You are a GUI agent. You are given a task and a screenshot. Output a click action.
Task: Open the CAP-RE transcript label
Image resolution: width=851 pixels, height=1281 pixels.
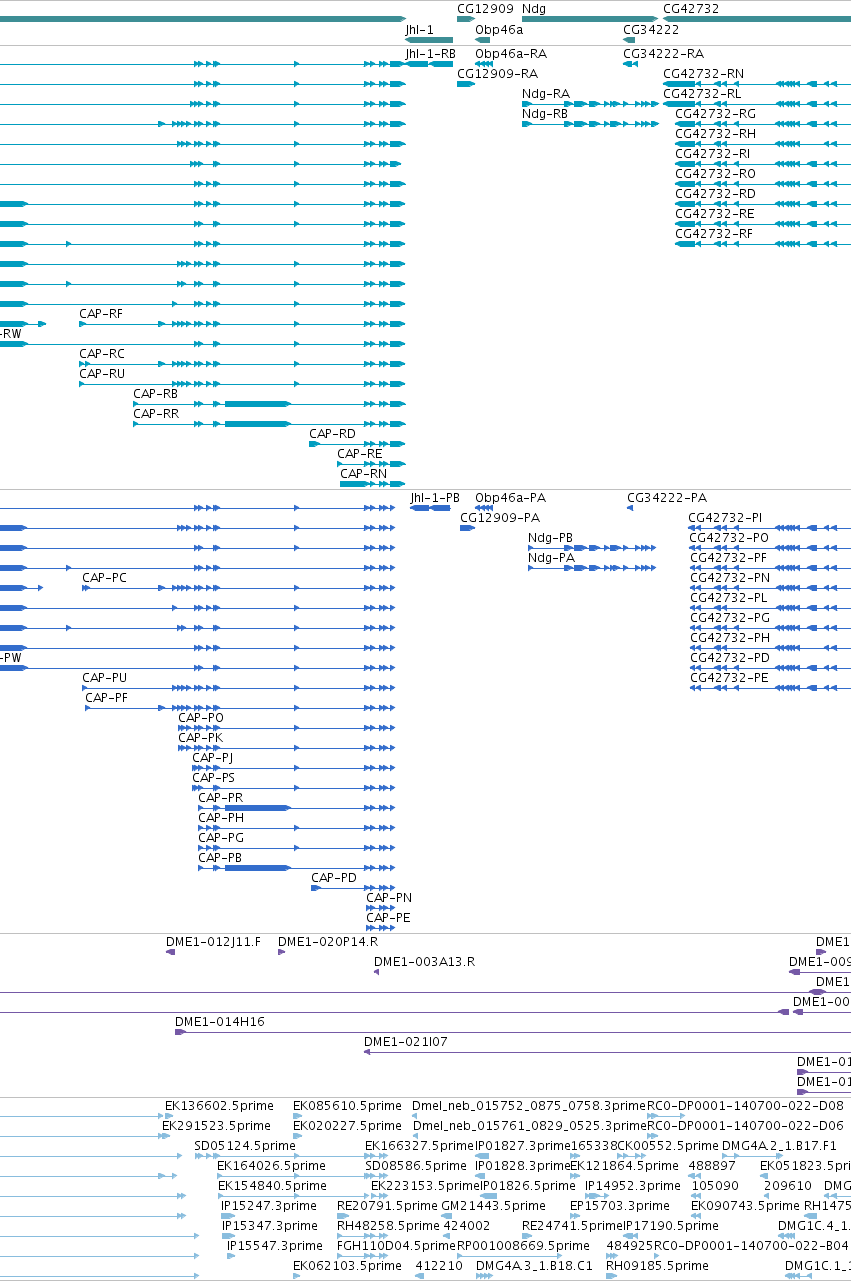[359, 454]
